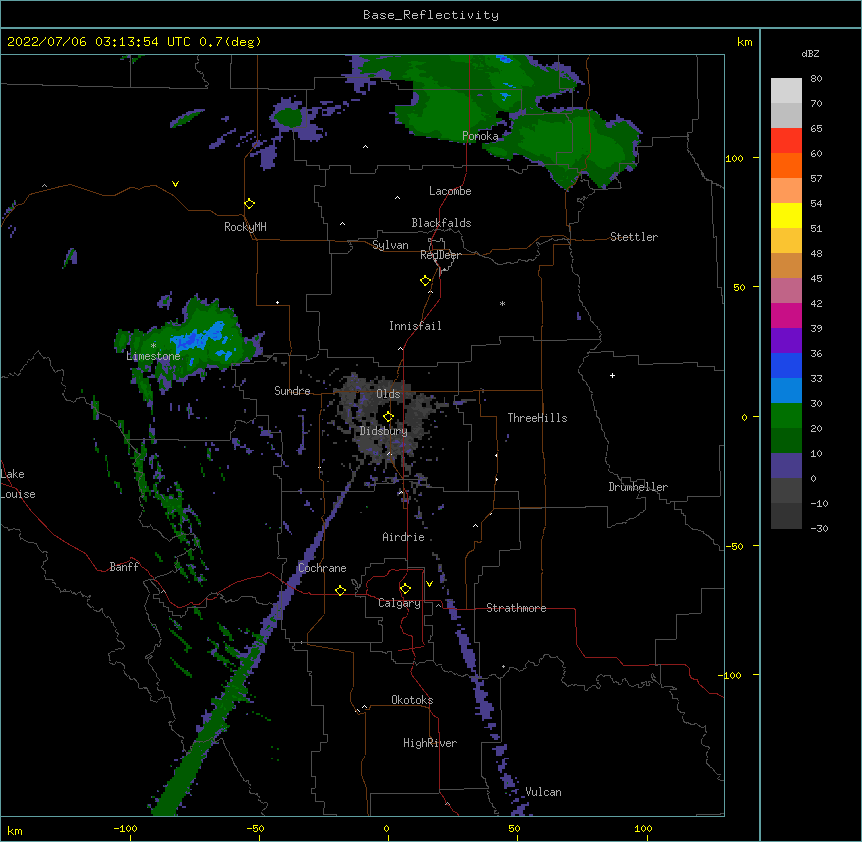
Task: Click the 100 tick on the right axis
Action: 734,158
